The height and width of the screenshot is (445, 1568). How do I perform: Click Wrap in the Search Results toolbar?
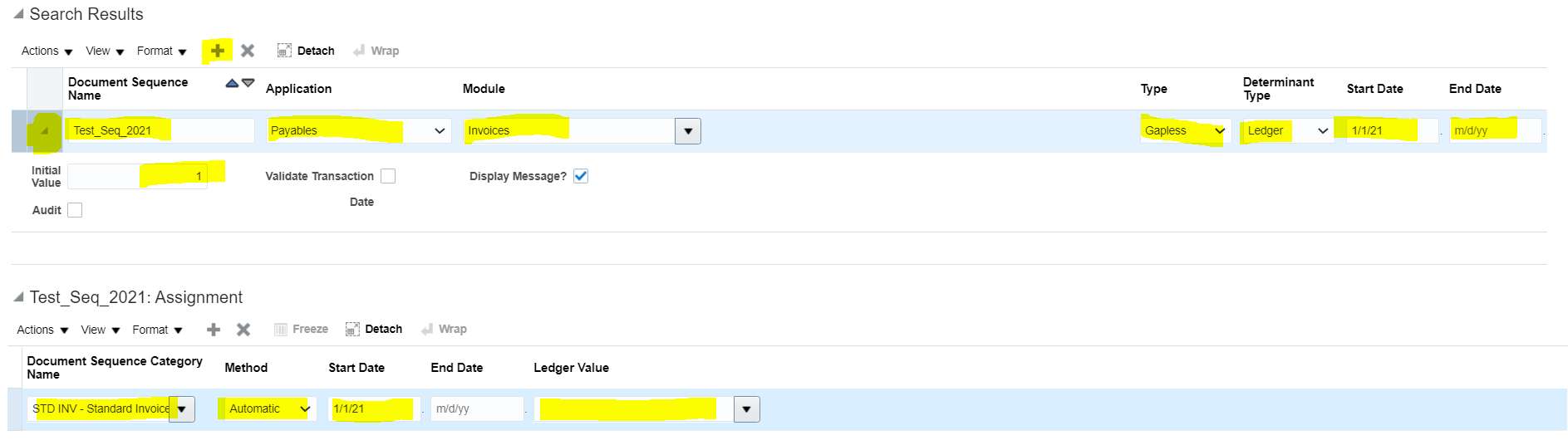pyautogui.click(x=376, y=51)
